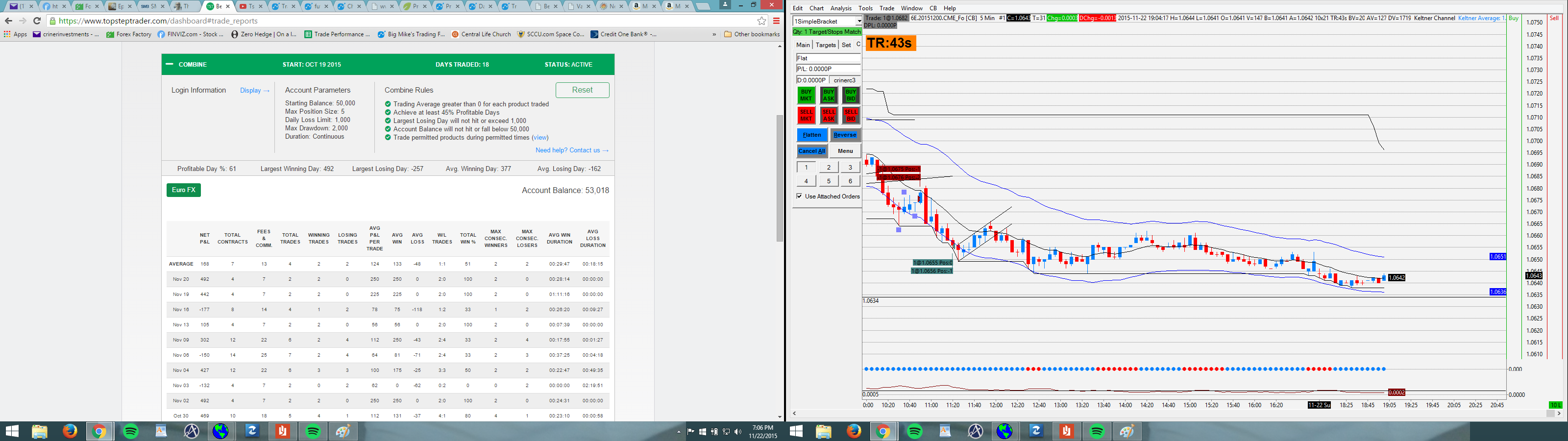Go back using the browser back arrow
This screenshot has width=1568, height=441.
point(8,21)
